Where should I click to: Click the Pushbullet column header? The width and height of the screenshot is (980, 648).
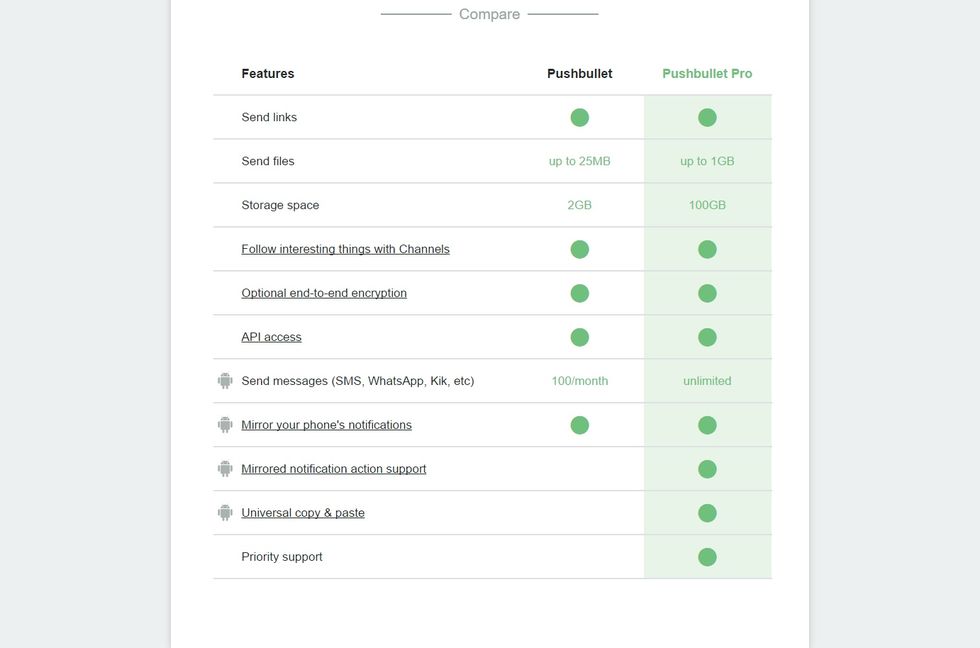point(580,74)
